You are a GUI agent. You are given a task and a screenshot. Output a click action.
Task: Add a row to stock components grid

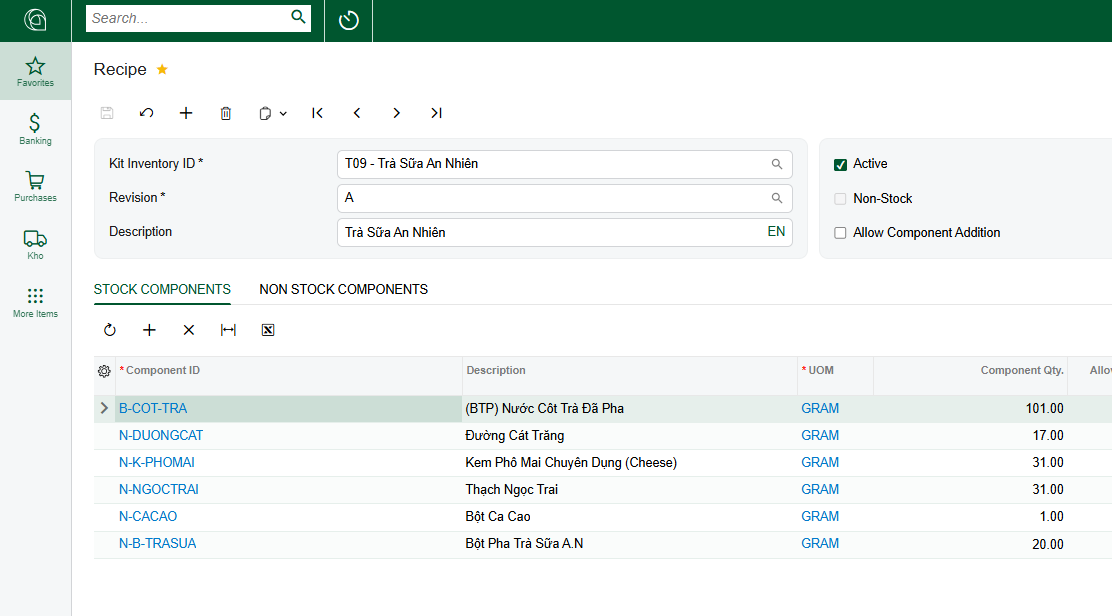pyautogui.click(x=149, y=330)
